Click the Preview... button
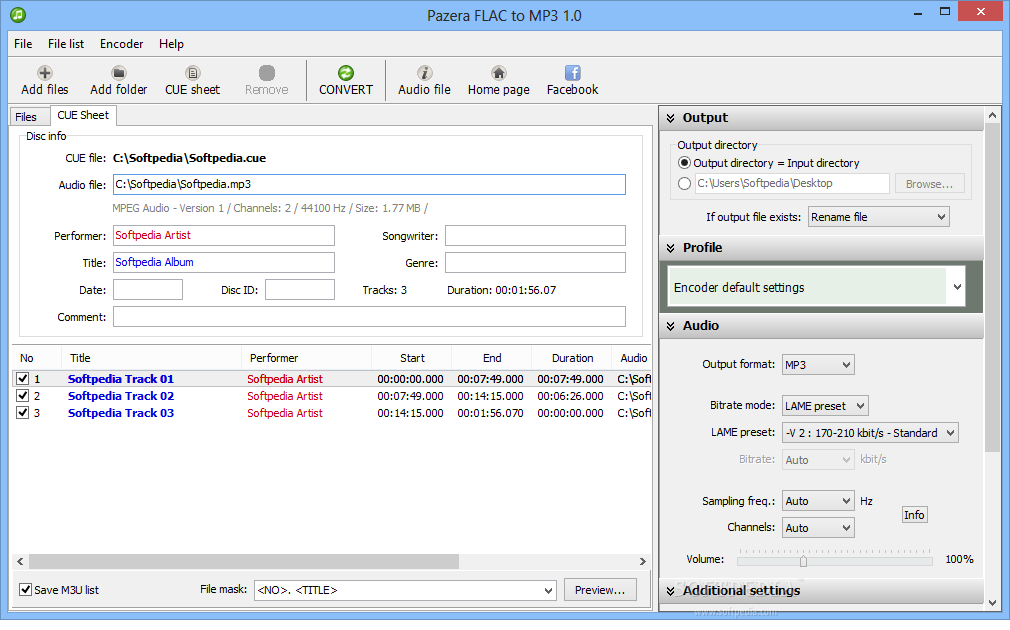This screenshot has height=630, width=1010. [600, 590]
